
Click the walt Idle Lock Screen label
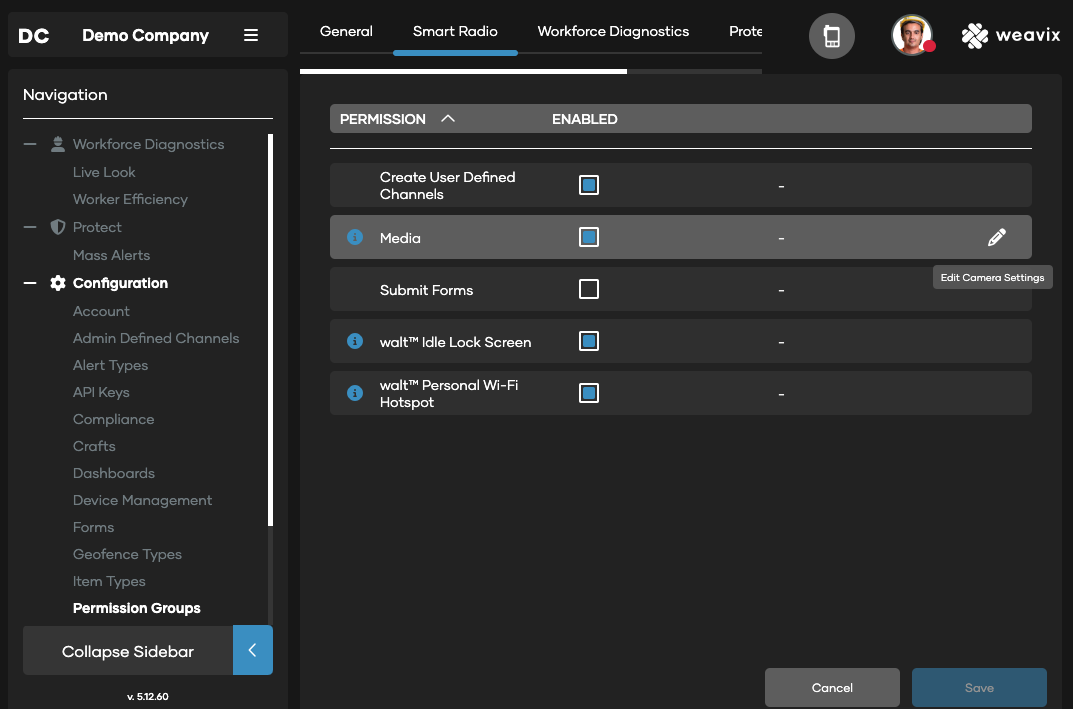tap(455, 342)
